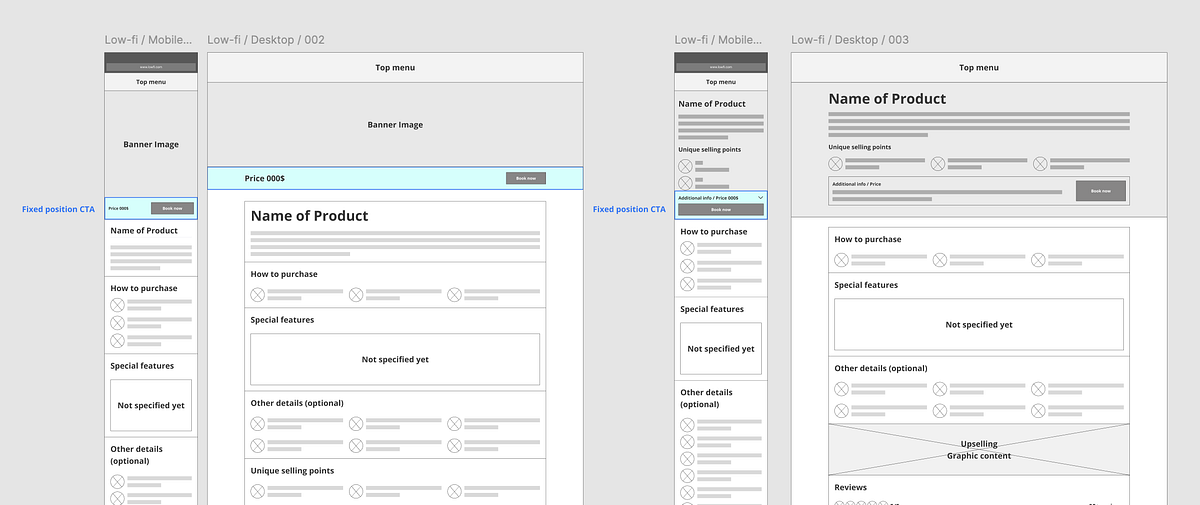Click first placeholder icon in Desktop 002 How to purchase
1200x505 pixels.
(258, 294)
